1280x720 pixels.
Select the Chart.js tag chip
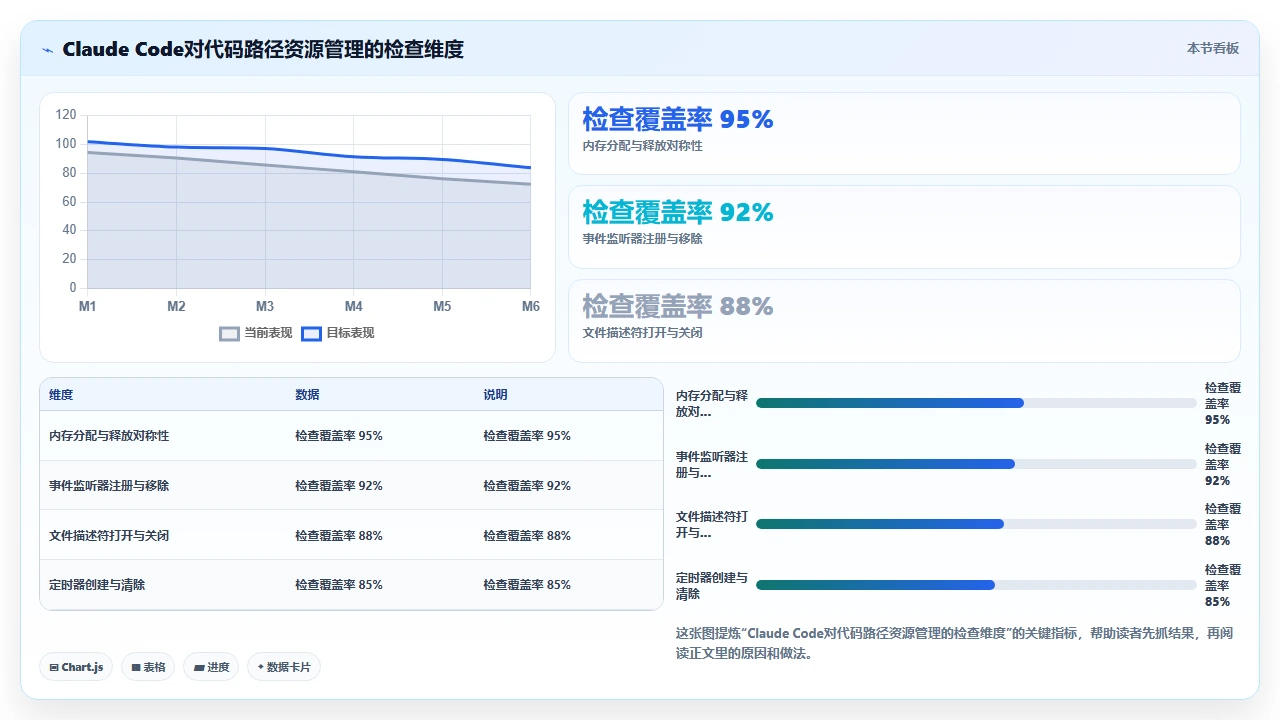(76, 667)
